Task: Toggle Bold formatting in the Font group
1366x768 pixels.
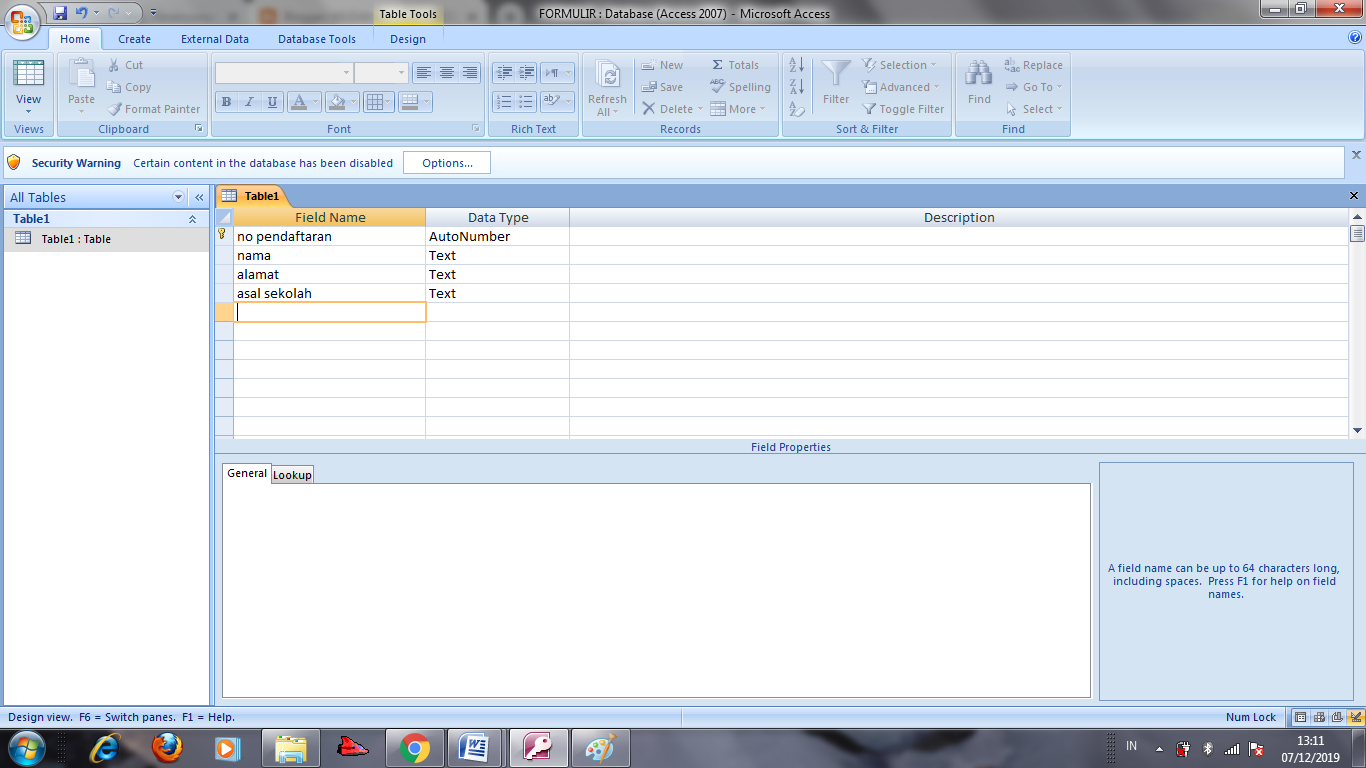Action: pos(225,103)
